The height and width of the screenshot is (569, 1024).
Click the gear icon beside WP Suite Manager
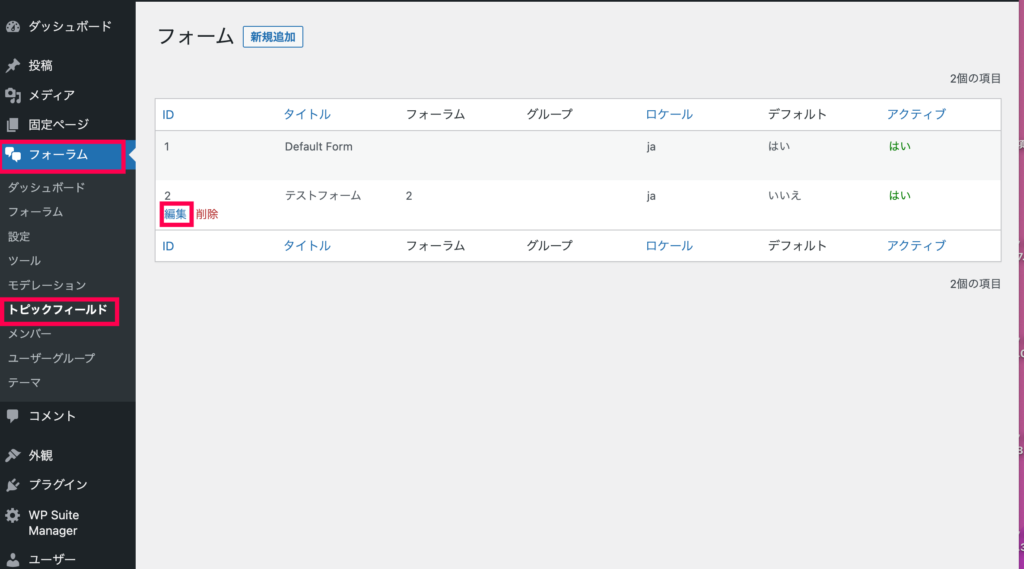pyautogui.click(x=13, y=515)
